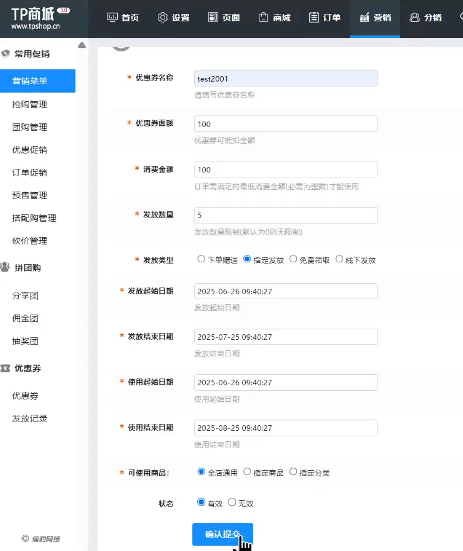Open the 使用结束日期 date field
This screenshot has height=551, width=463.
286,428
